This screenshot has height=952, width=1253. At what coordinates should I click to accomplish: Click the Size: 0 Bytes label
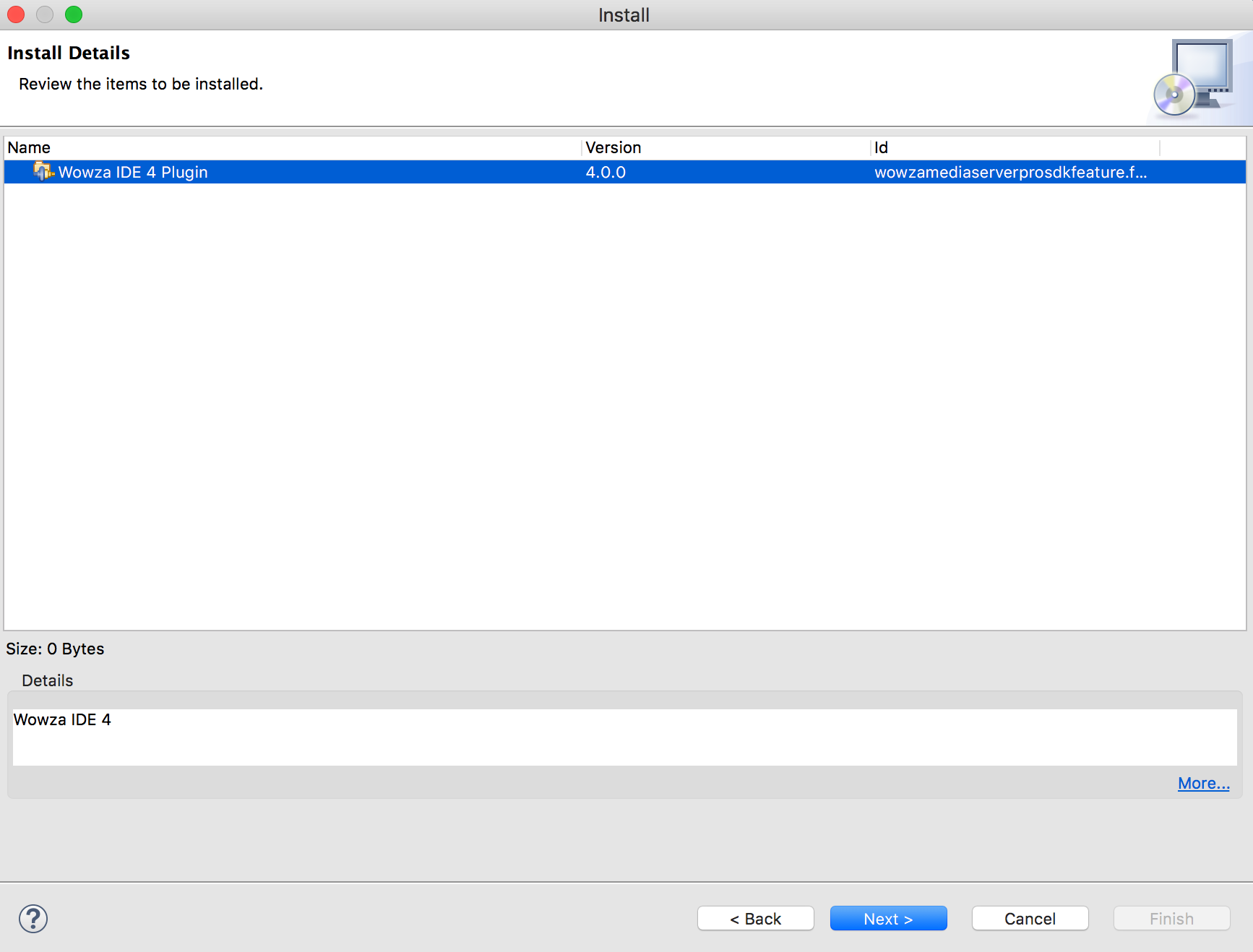pyautogui.click(x=55, y=649)
